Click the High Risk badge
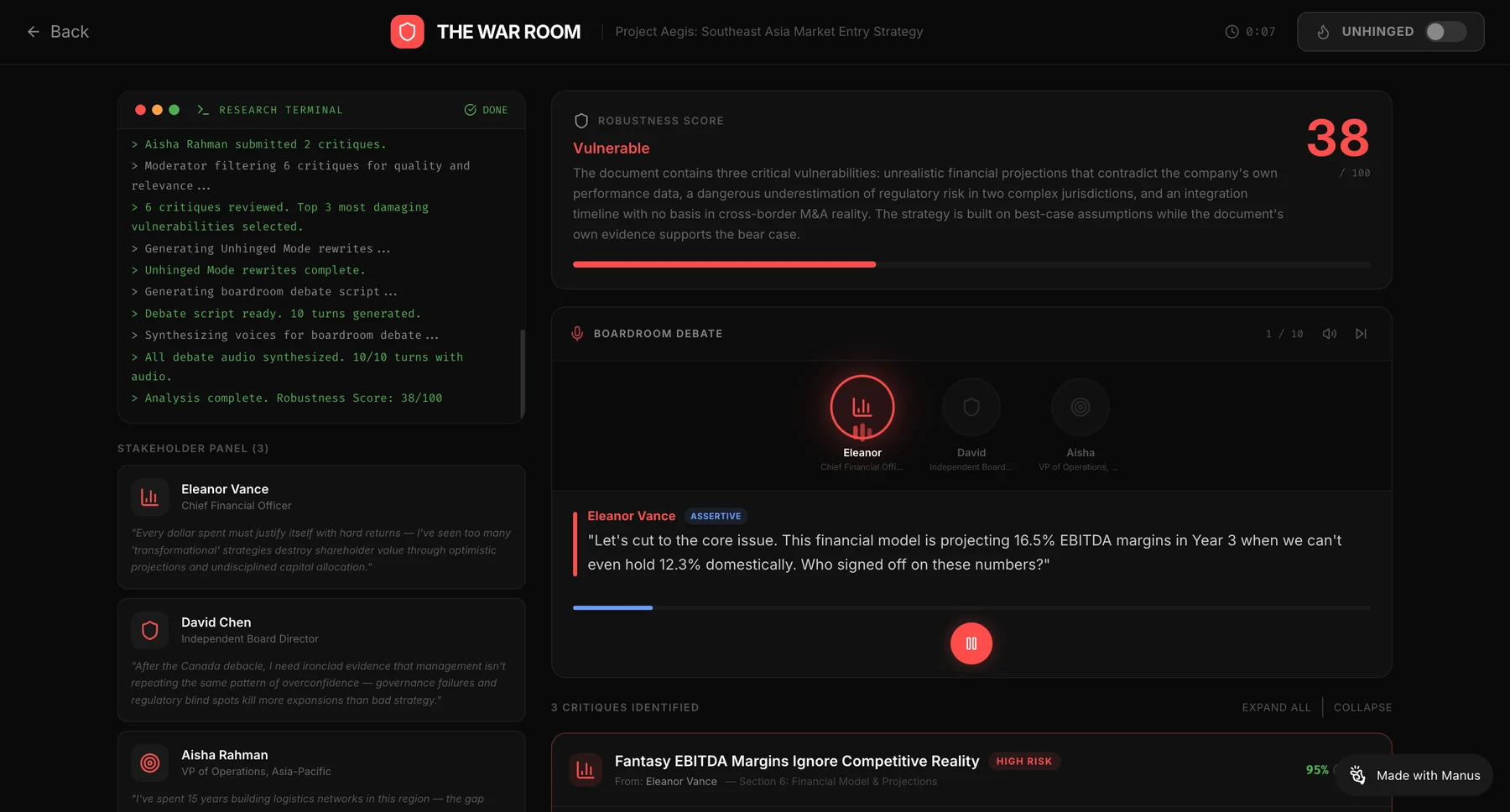The height and width of the screenshot is (812, 1510). pos(1023,761)
